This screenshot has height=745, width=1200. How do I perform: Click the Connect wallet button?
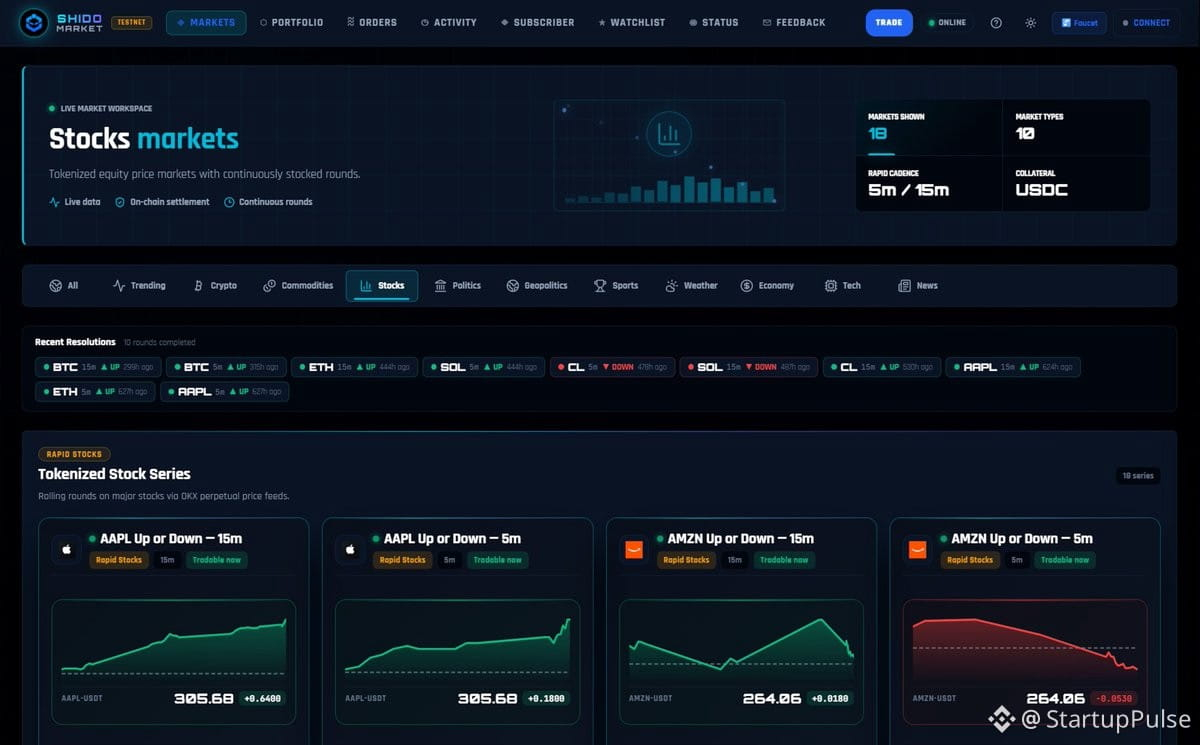tap(1146, 22)
